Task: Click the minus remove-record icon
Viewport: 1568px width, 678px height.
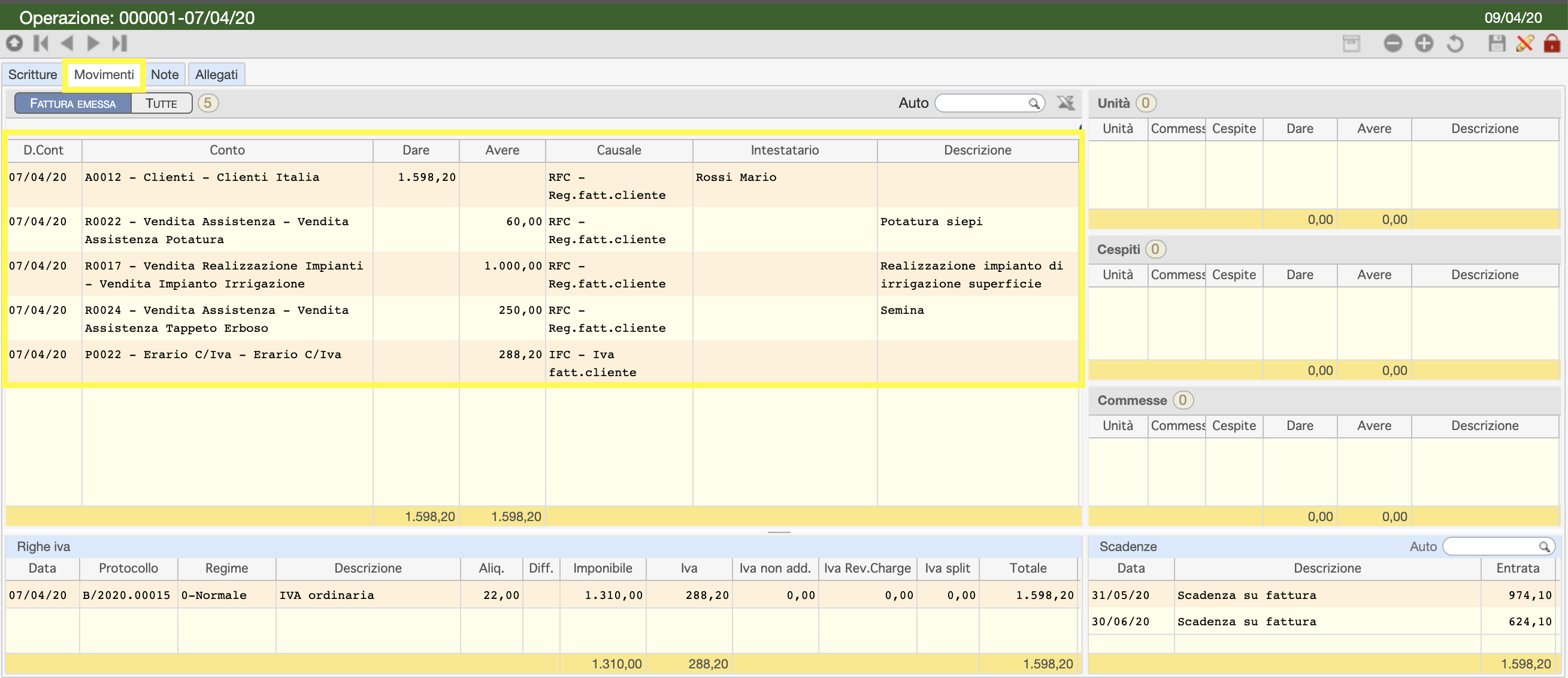Action: point(1393,43)
